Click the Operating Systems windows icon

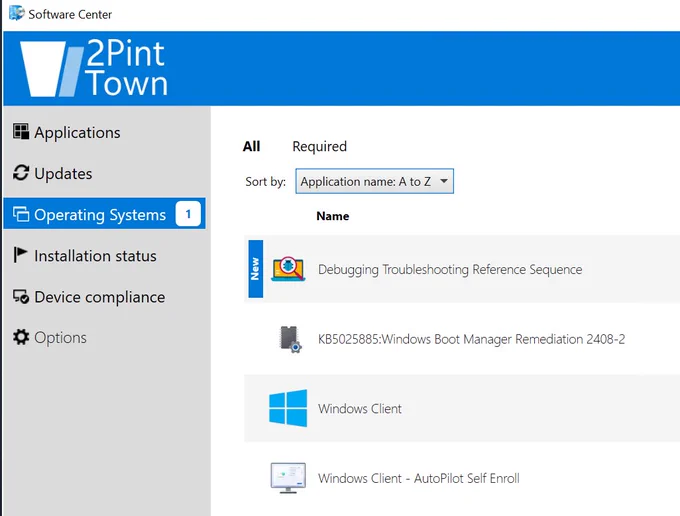tap(21, 214)
